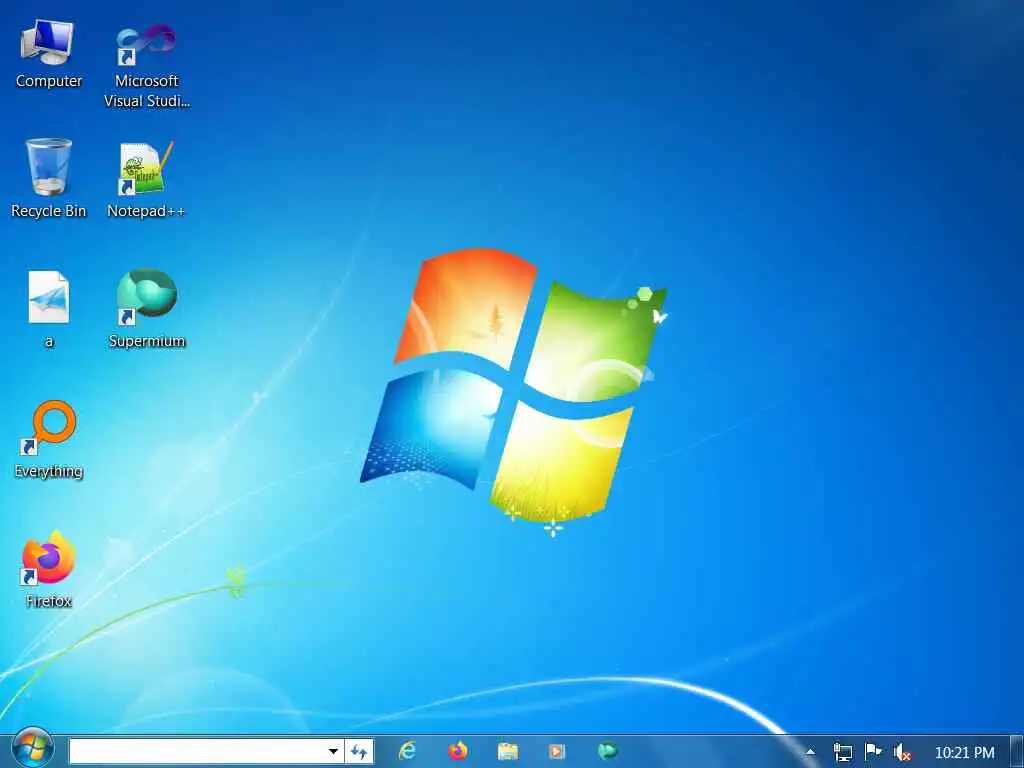Viewport: 1024px width, 768px height.
Task: Select the Recycle Bin icon
Action: click(48, 178)
